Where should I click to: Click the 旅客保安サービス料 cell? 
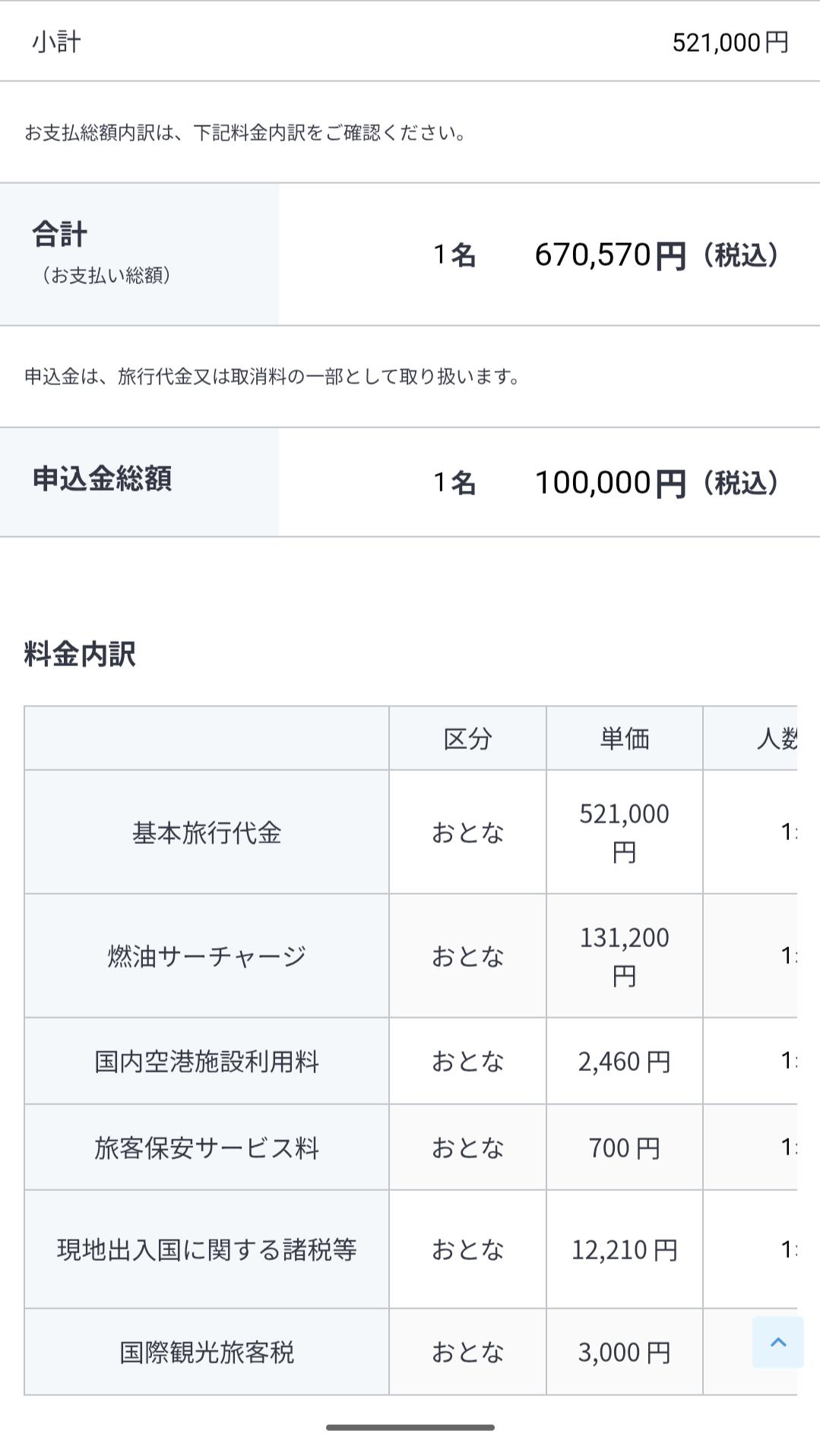[x=207, y=1148]
